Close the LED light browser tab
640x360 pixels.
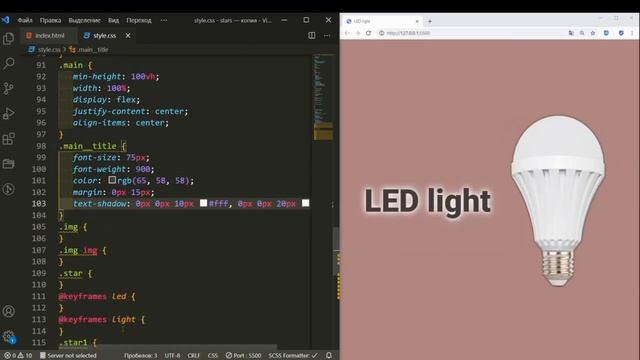point(417,21)
